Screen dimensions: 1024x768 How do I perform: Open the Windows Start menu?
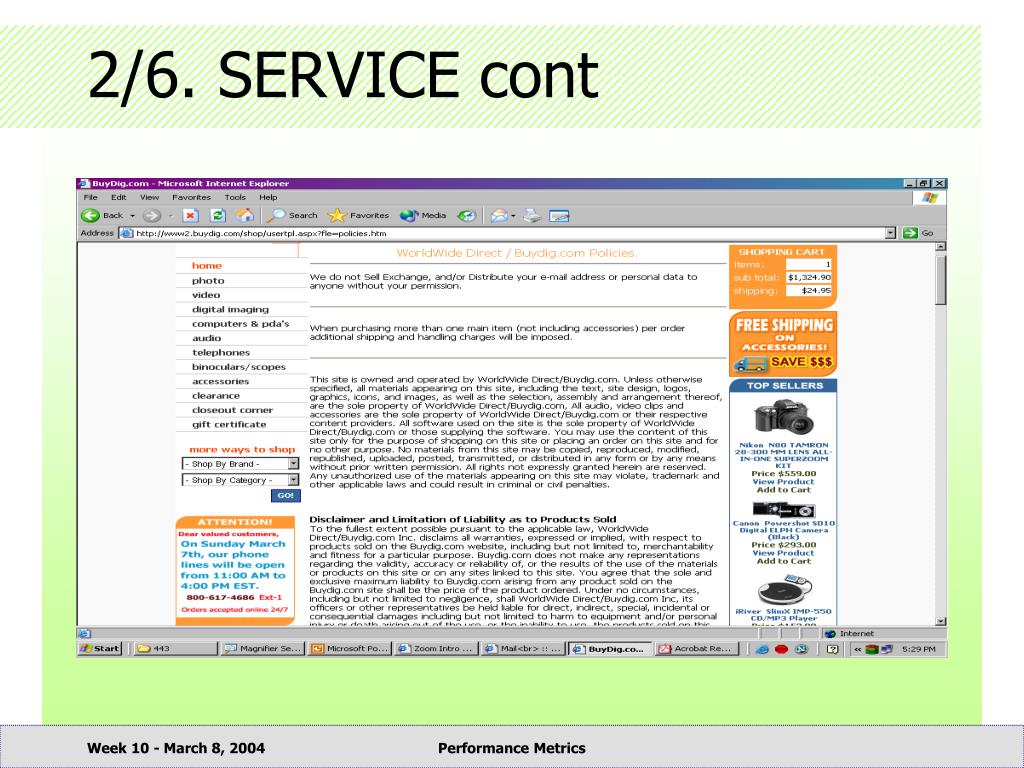(x=100, y=648)
